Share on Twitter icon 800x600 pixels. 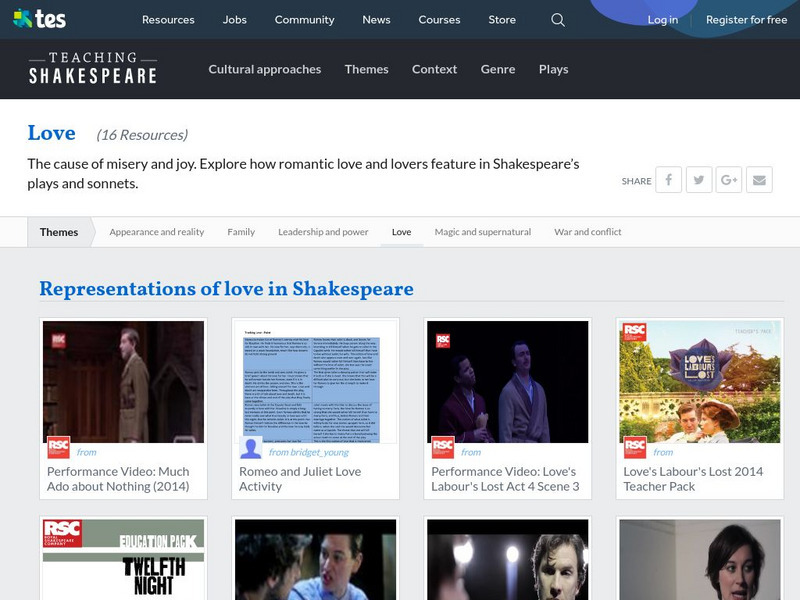pos(699,180)
